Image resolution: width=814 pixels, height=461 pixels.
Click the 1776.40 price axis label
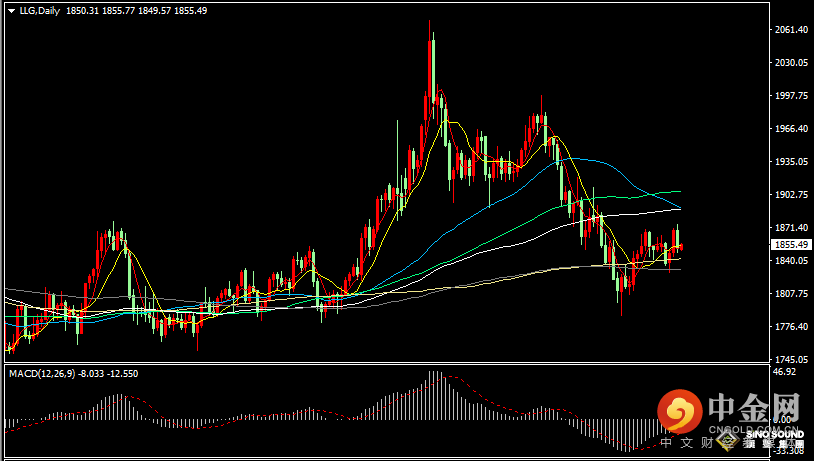790,327
